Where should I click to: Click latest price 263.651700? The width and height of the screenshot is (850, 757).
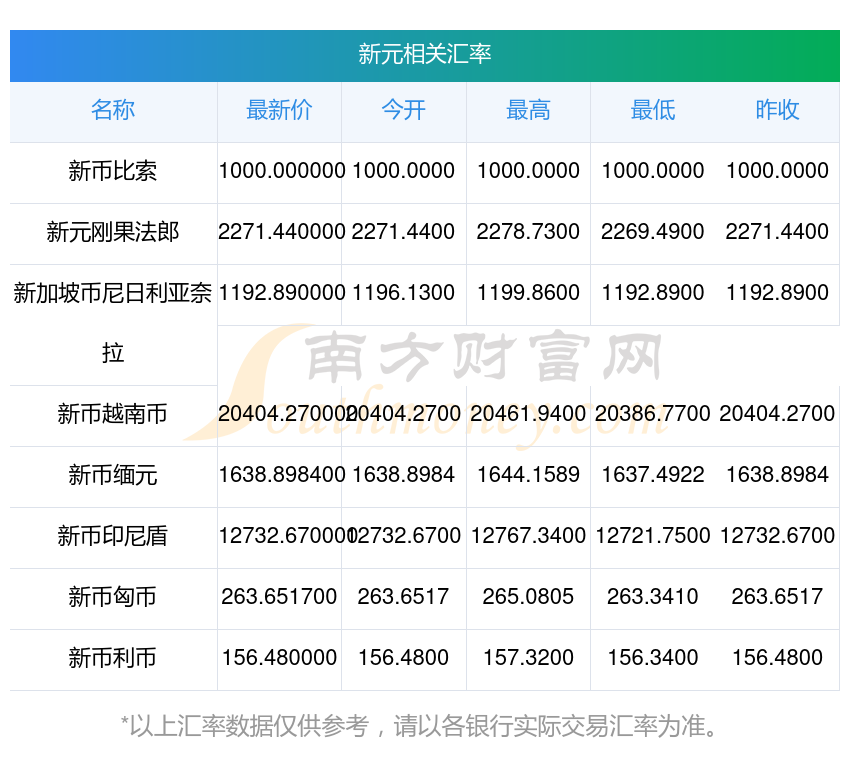(279, 597)
